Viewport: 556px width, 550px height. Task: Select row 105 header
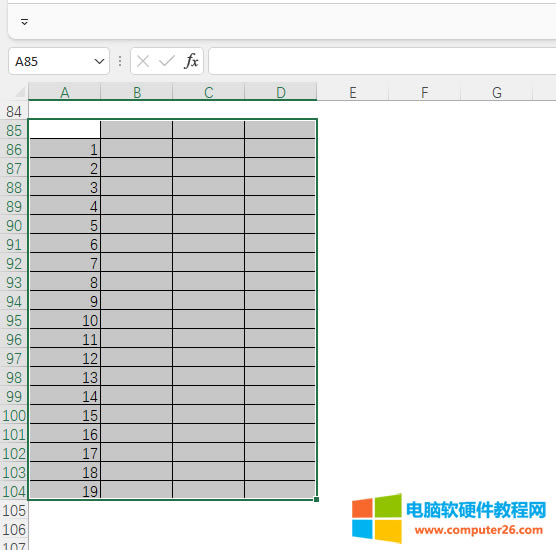[14, 511]
